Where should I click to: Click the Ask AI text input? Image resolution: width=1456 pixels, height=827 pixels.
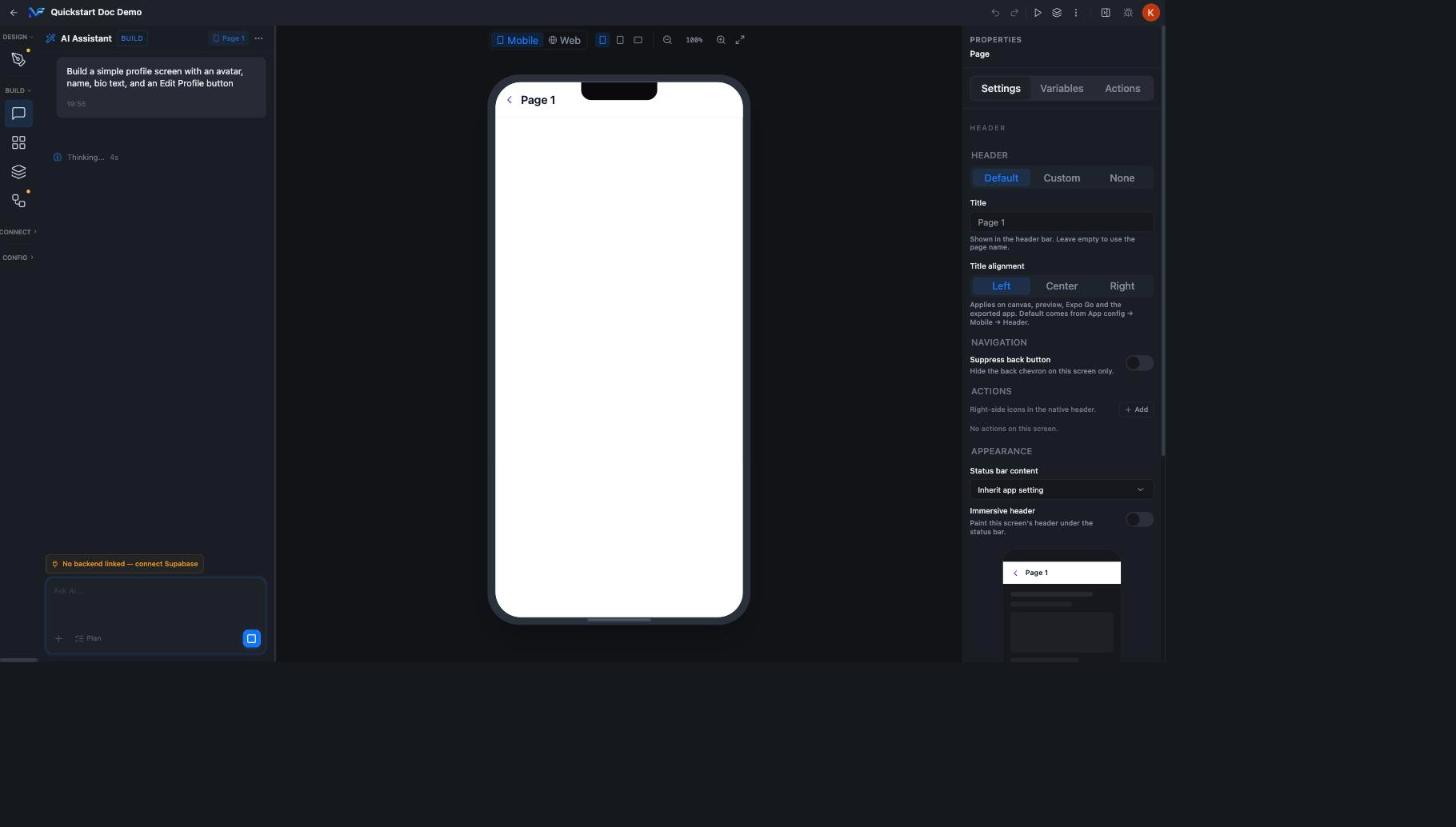(x=156, y=591)
